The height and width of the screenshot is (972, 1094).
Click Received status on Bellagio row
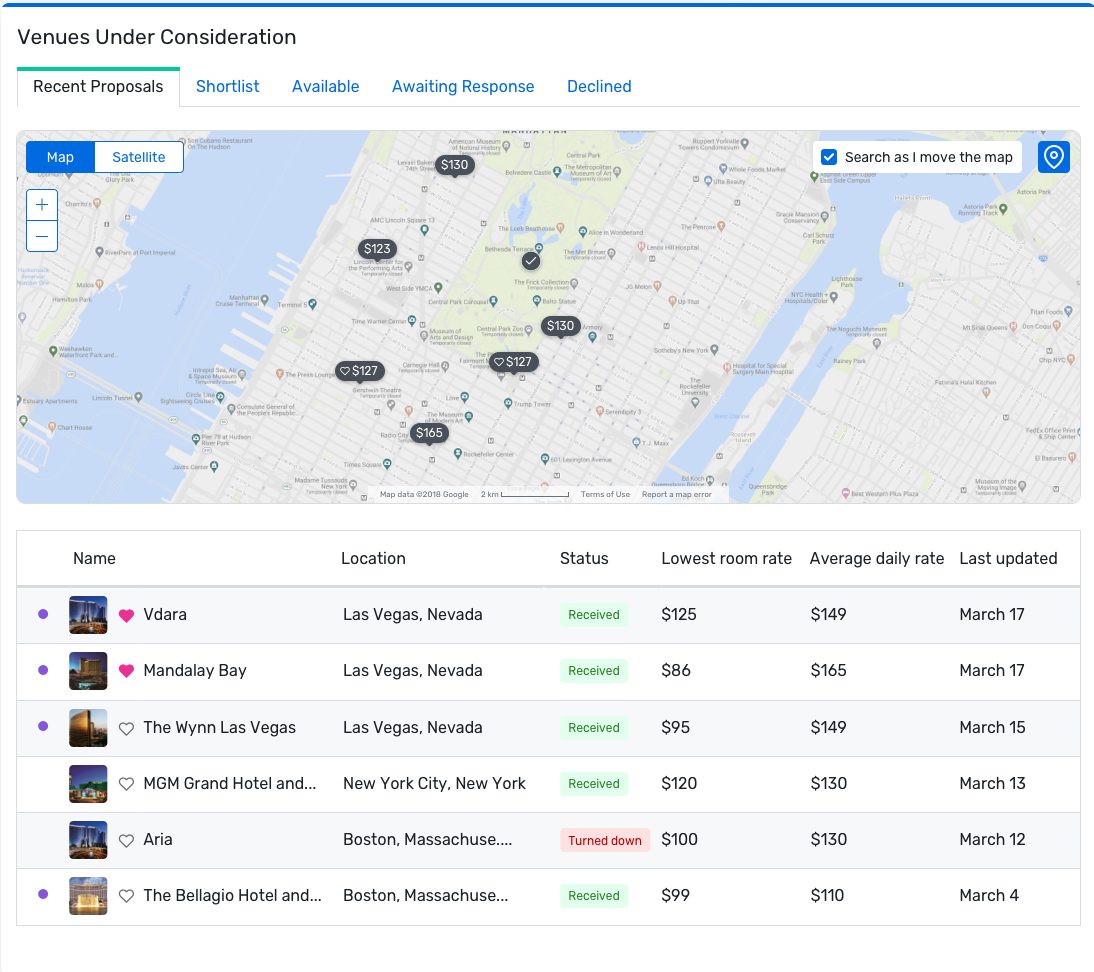click(x=594, y=896)
